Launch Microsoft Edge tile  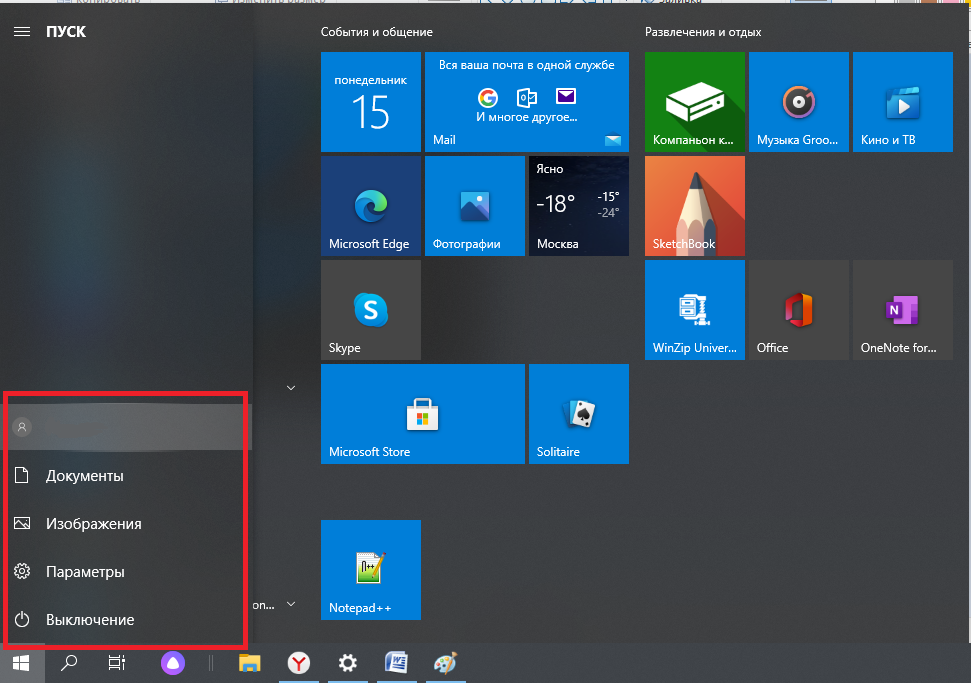371,206
